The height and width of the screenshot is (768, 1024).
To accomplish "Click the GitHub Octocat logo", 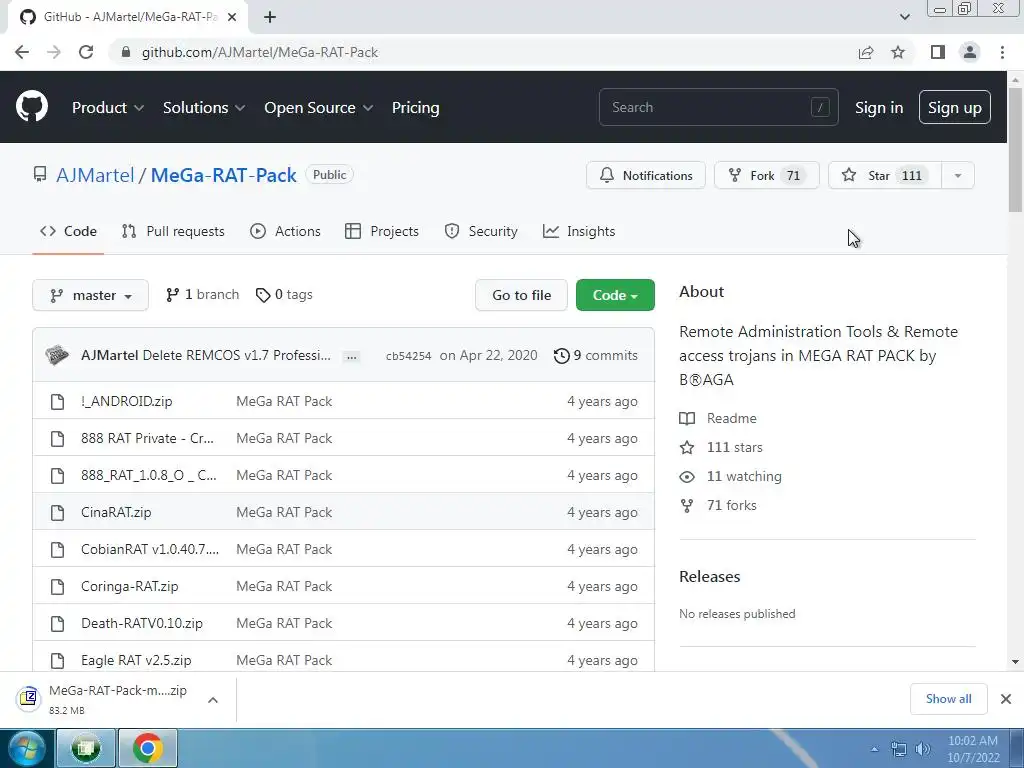I will [x=32, y=107].
